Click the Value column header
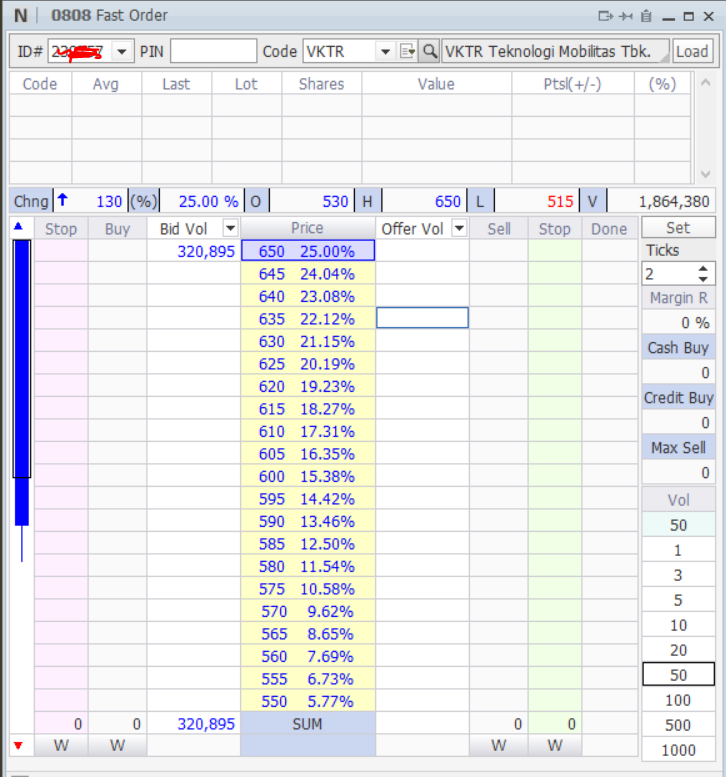Viewport: 726px width, 777px height. click(436, 84)
